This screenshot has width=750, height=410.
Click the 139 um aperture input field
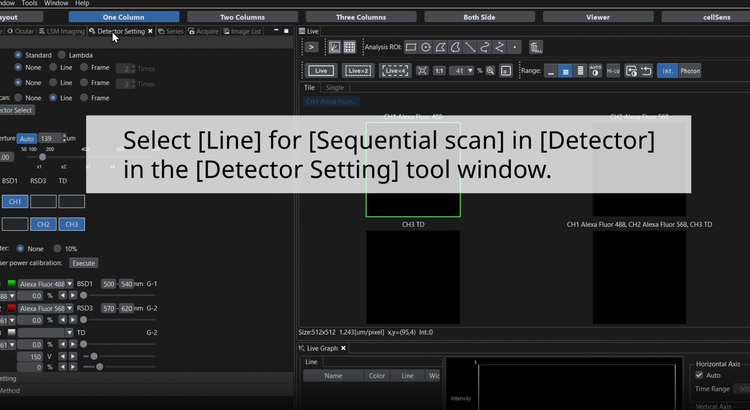[51, 138]
